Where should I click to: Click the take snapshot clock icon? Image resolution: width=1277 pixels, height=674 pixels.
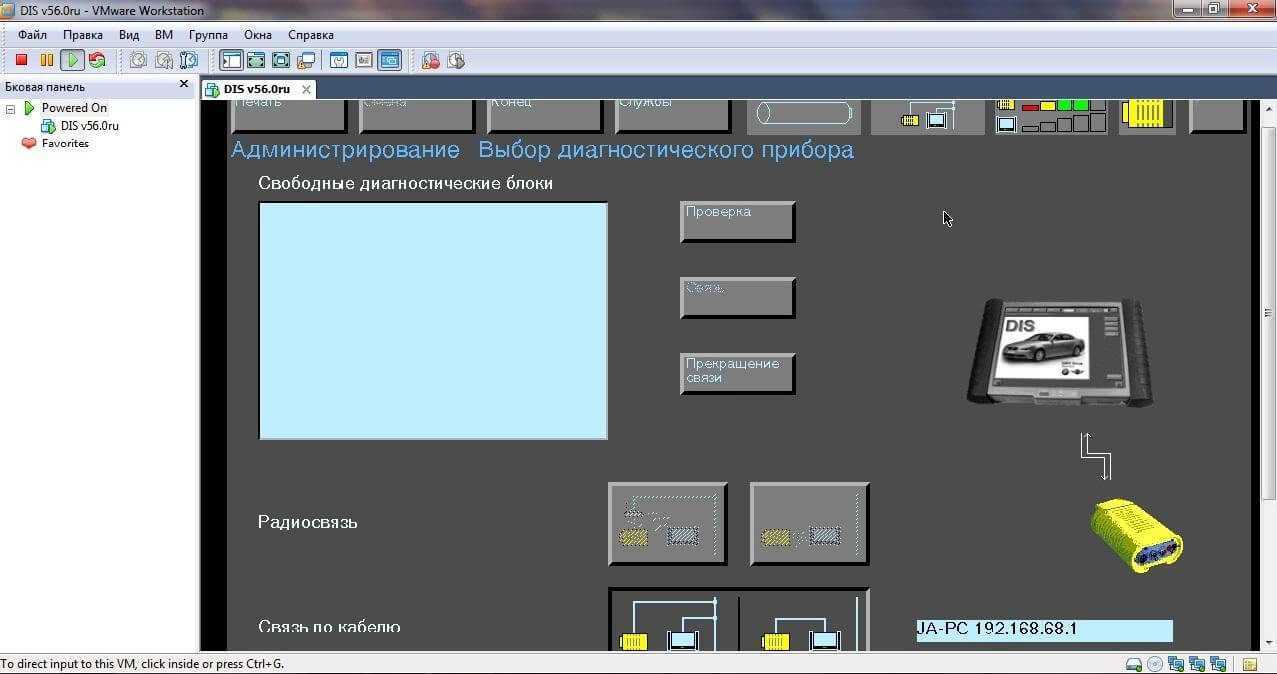pyautogui.click(x=138, y=60)
